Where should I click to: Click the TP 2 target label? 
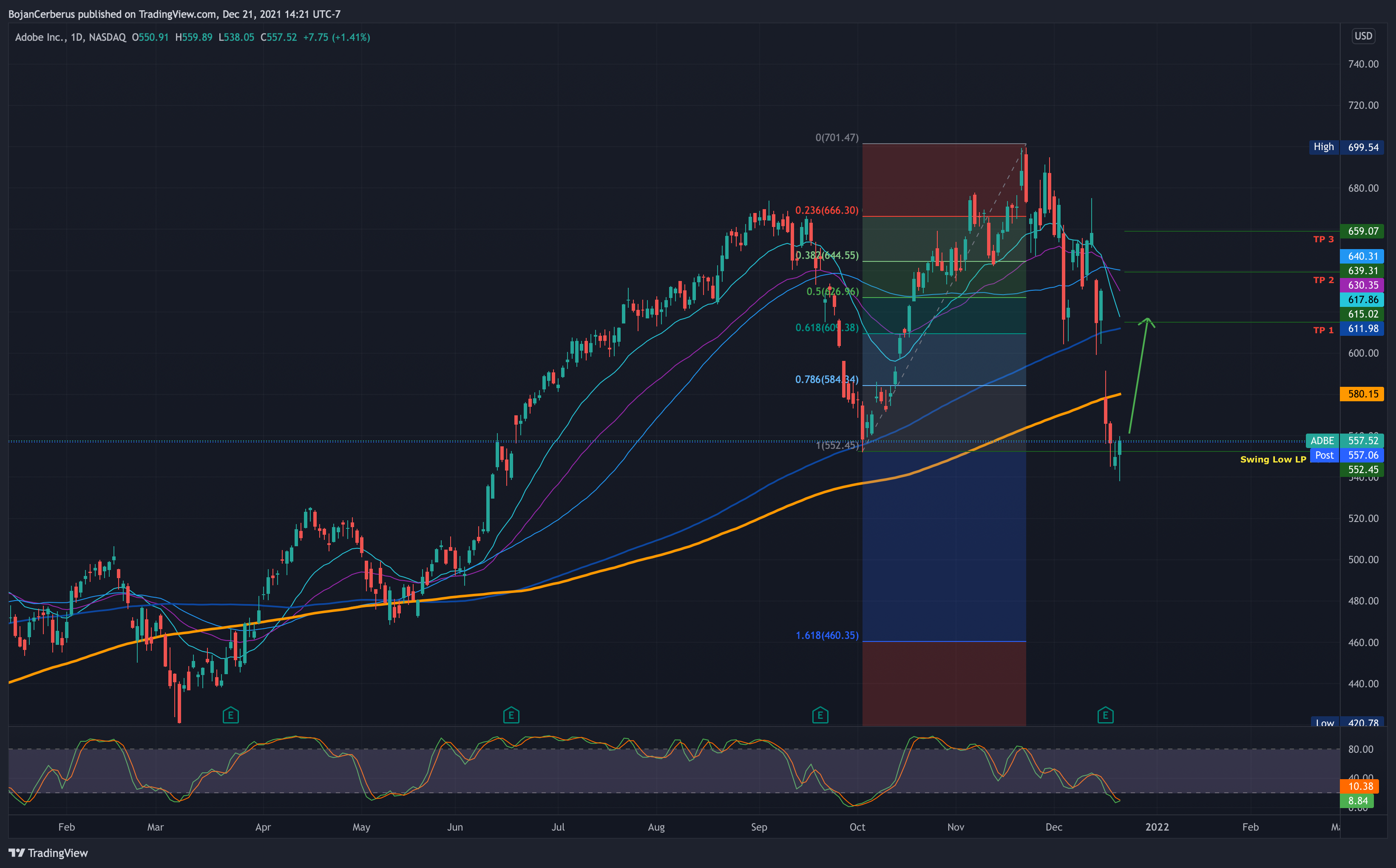click(1323, 280)
